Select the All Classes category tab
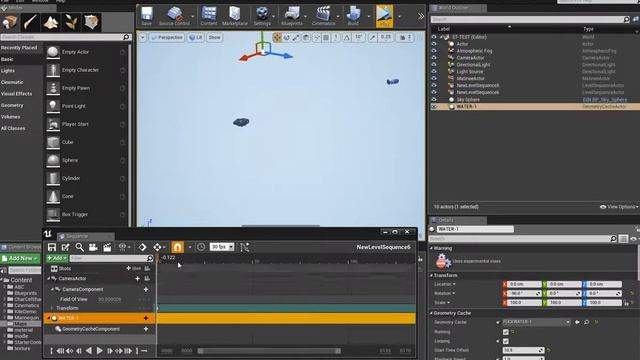This screenshot has width=640, height=360. point(13,128)
